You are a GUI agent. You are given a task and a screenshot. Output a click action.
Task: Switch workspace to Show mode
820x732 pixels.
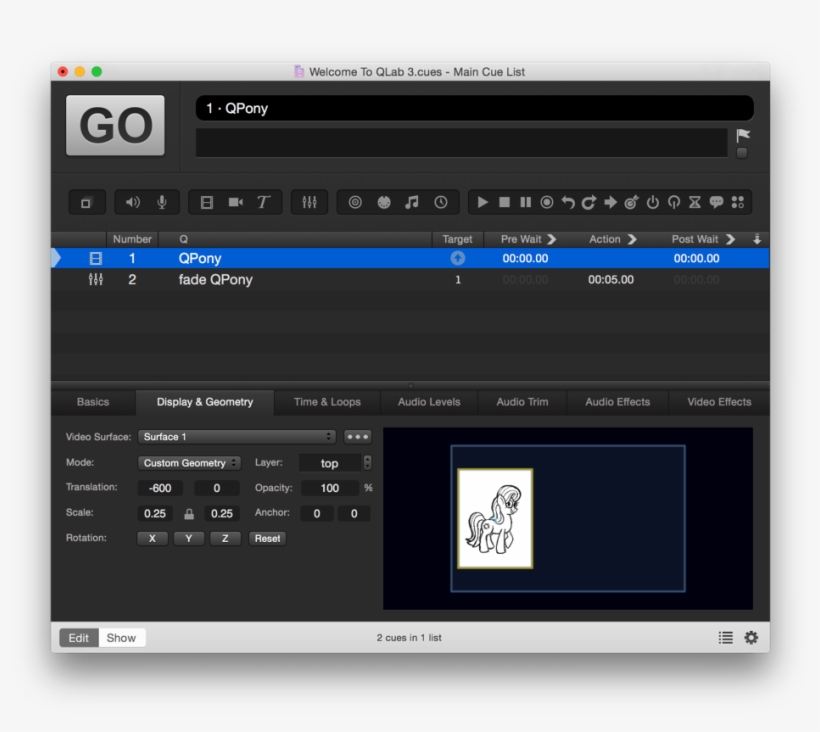coord(122,638)
